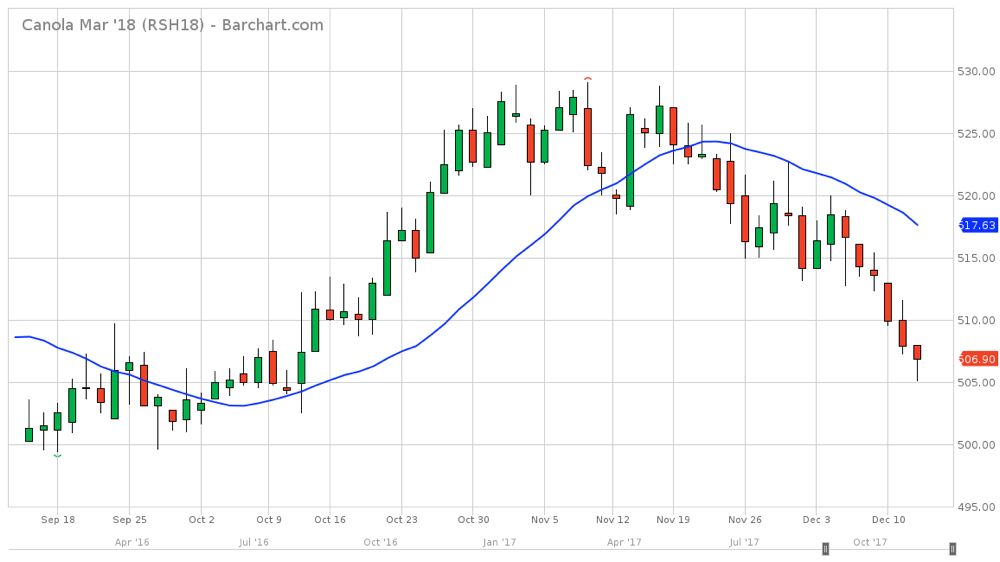The height and width of the screenshot is (562, 1000).
Task: Click Oct '16 on the range navigator
Action: [380, 542]
